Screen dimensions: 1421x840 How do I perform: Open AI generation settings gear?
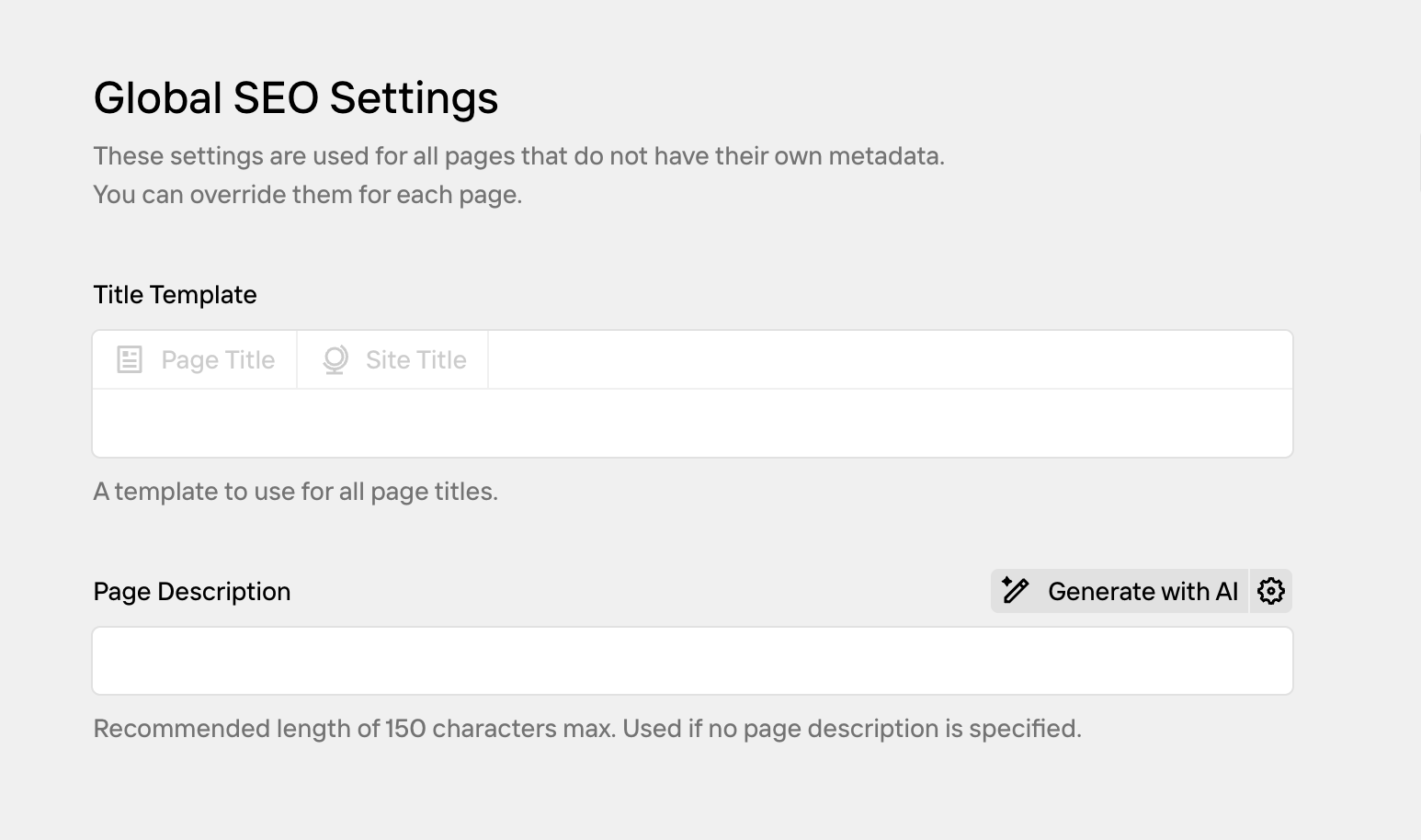(1271, 591)
